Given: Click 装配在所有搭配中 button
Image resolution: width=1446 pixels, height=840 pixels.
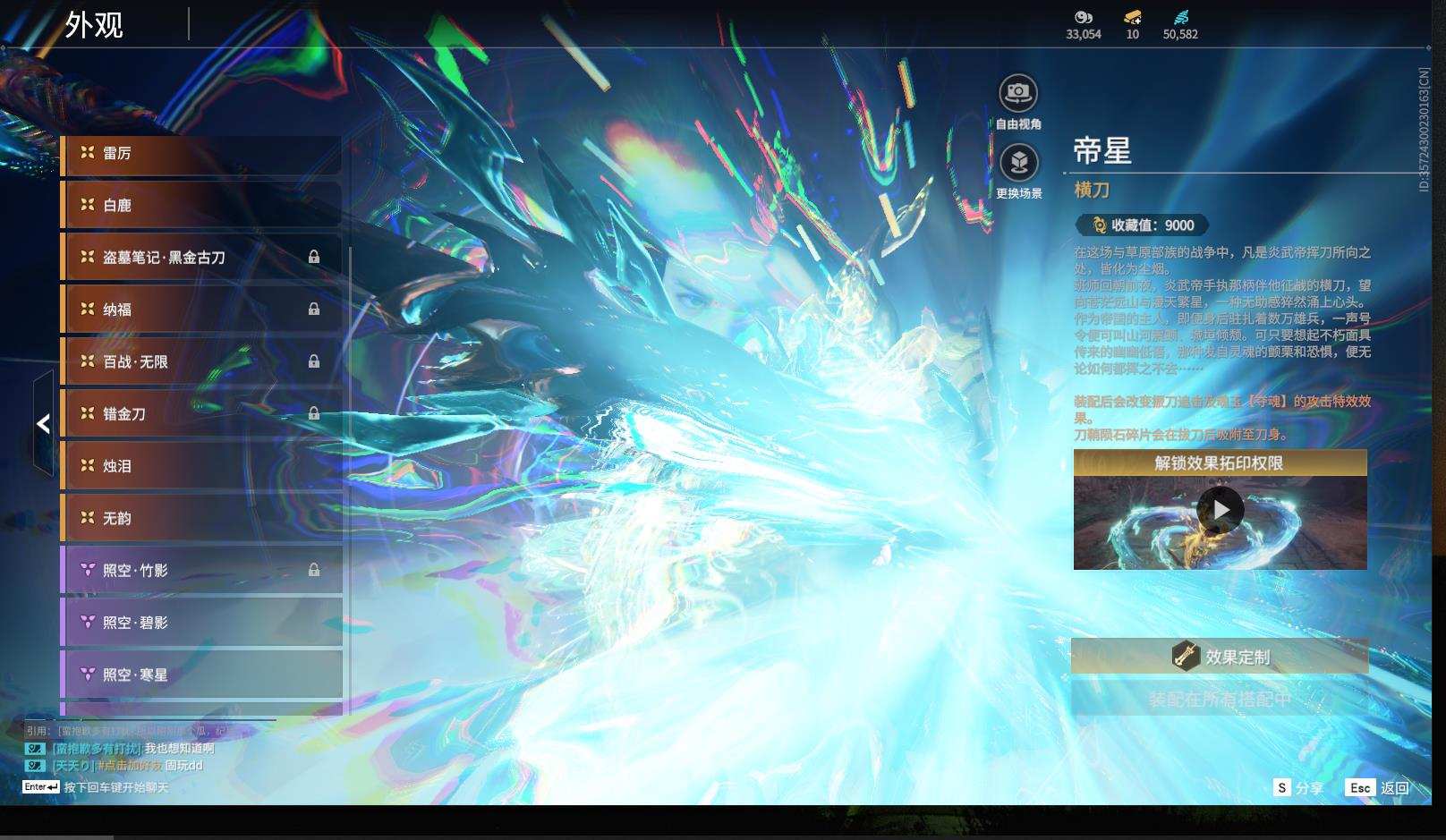Looking at the screenshot, I should click(1220, 699).
